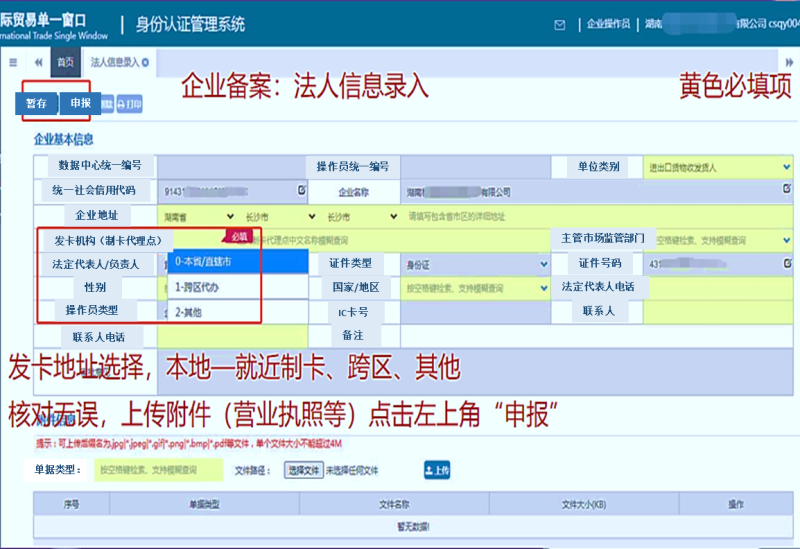Click the double-left arrow tab scroll icon
Screen dimensions: 800x549
[38, 62]
